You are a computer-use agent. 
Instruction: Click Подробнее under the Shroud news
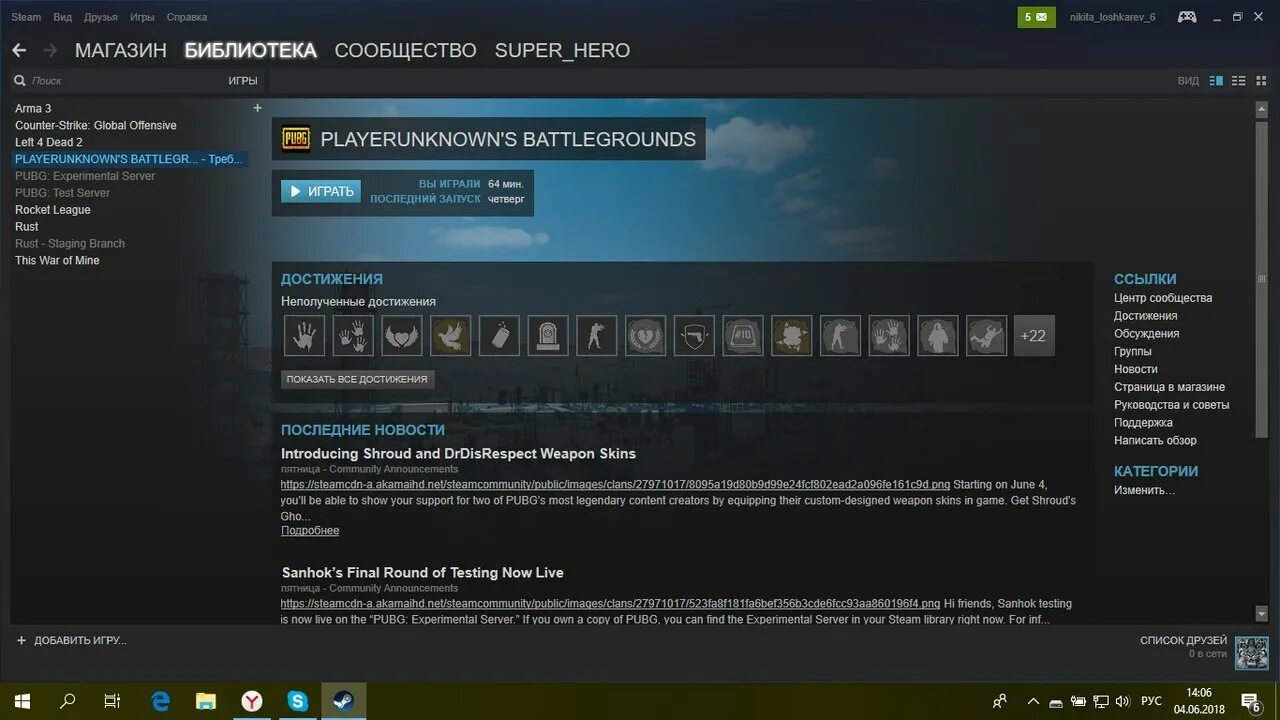(310, 530)
